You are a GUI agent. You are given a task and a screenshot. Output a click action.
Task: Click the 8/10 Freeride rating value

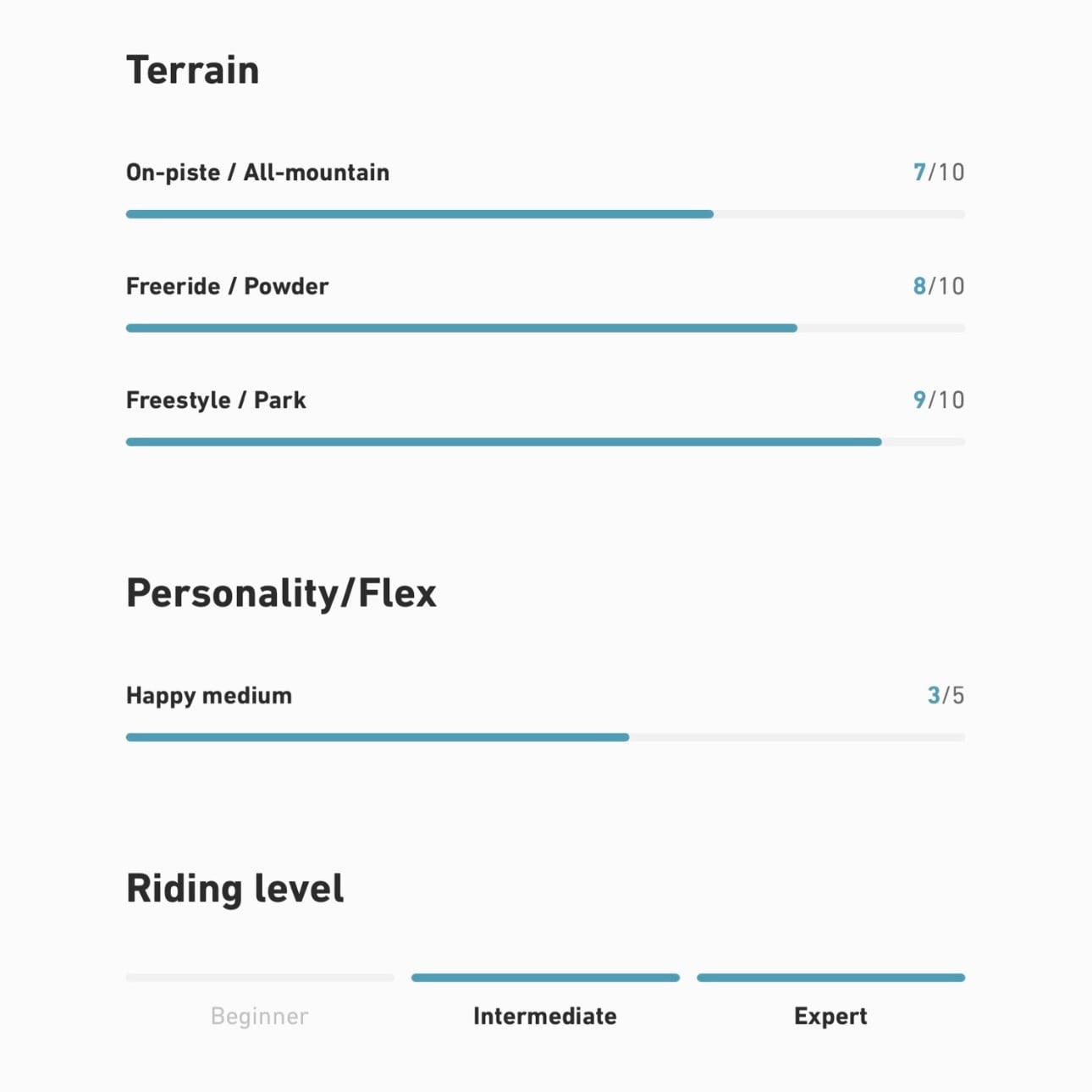938,286
